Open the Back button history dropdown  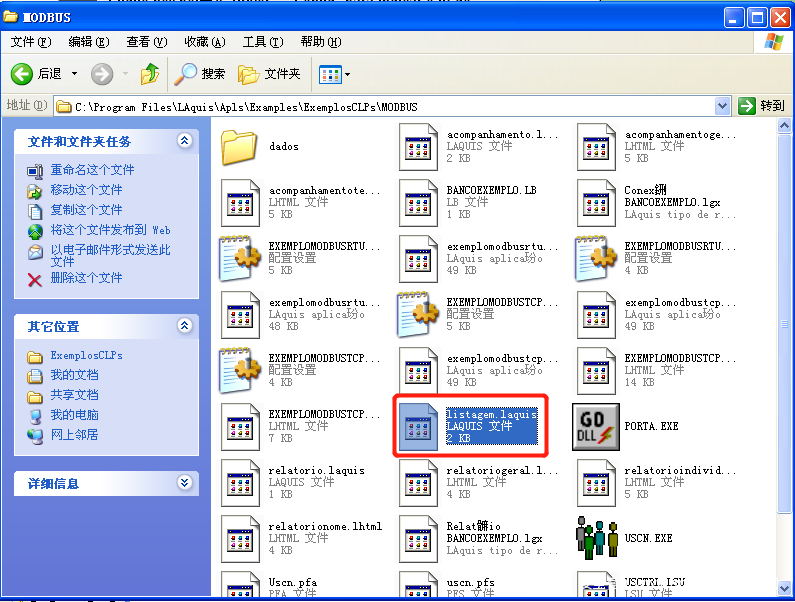point(75,74)
